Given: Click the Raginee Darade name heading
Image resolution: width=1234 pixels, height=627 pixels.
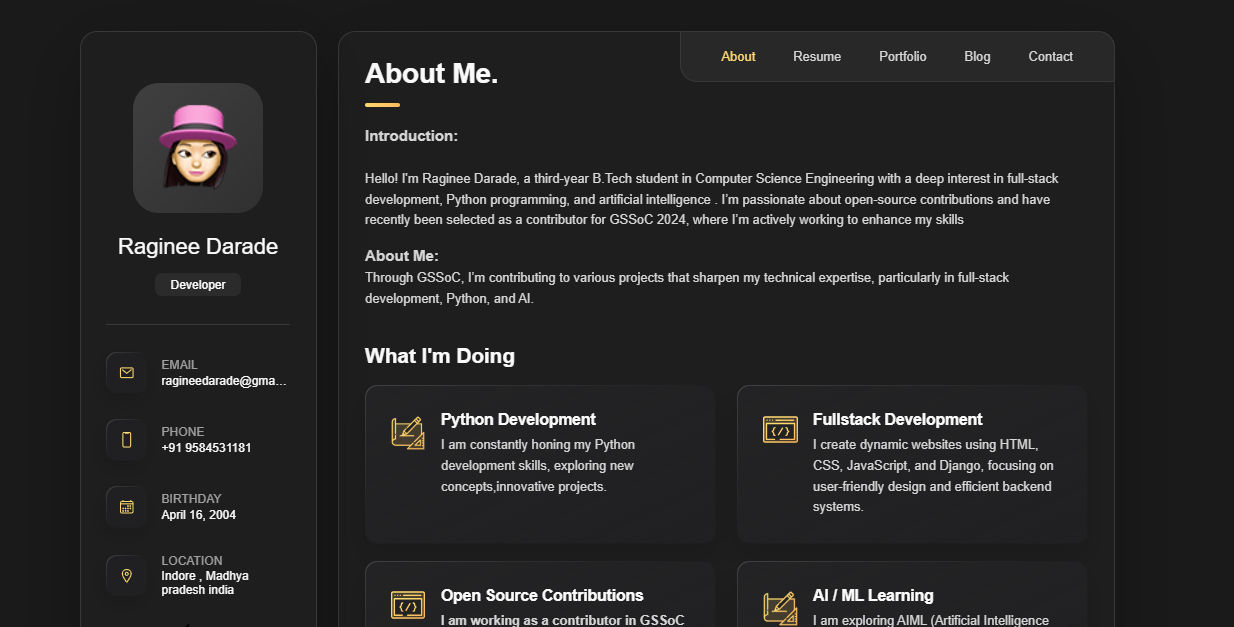Looking at the screenshot, I should click(198, 247).
